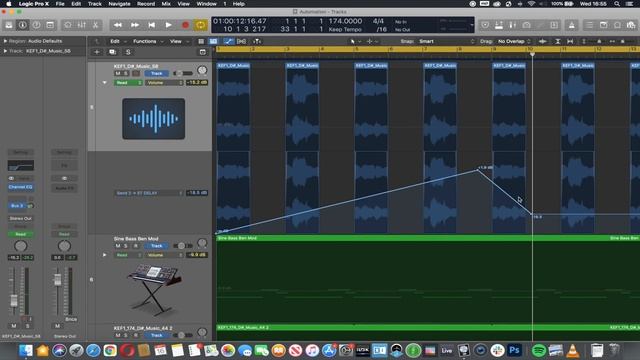Viewport: 640px width, 360px height.
Task: Click Stereo Out output slot in inspector
Action: pos(20,218)
